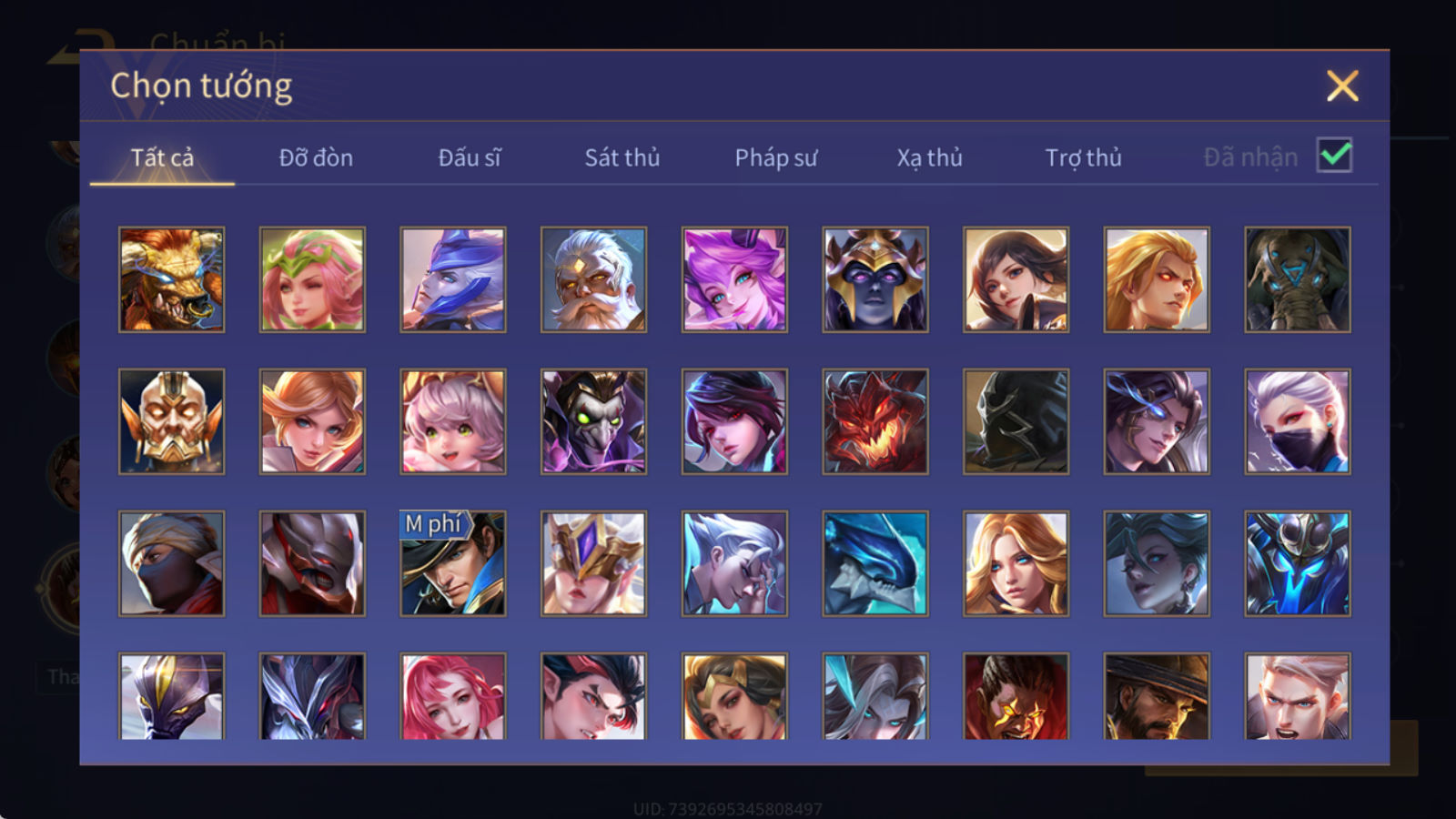The height and width of the screenshot is (819, 1456).
Task: Choose the pink-haired fairy with green crown
Action: [312, 279]
